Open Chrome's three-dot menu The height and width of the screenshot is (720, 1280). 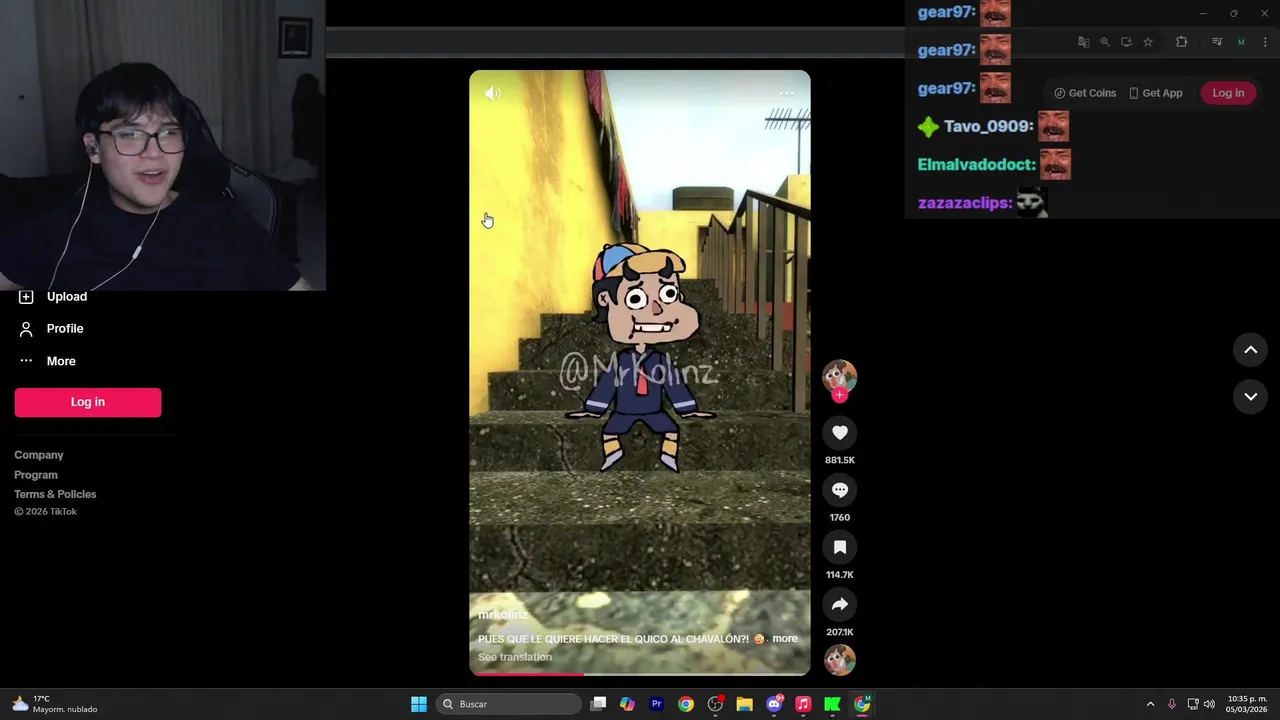[1265, 42]
